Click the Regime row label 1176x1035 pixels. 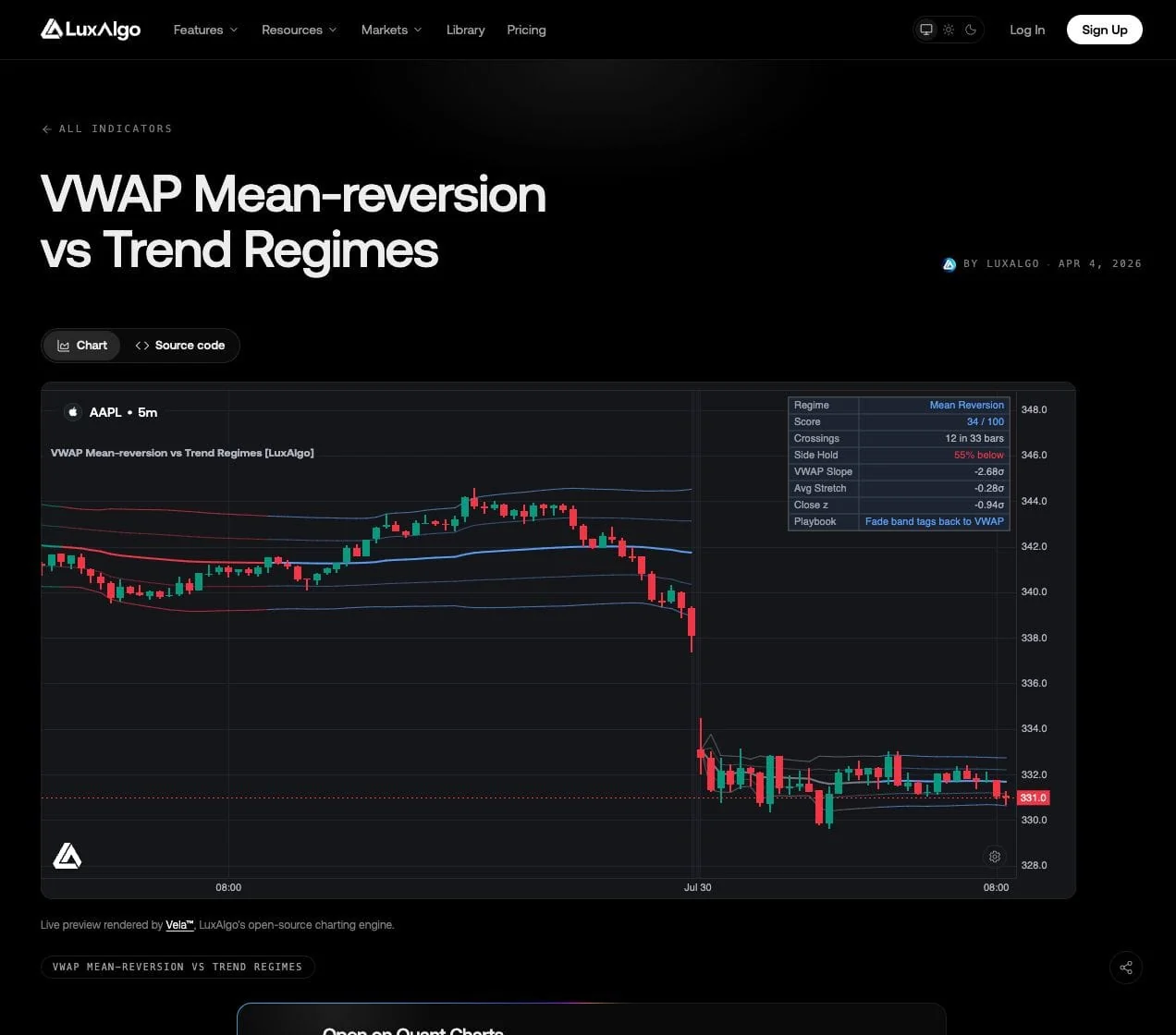[x=811, y=405]
